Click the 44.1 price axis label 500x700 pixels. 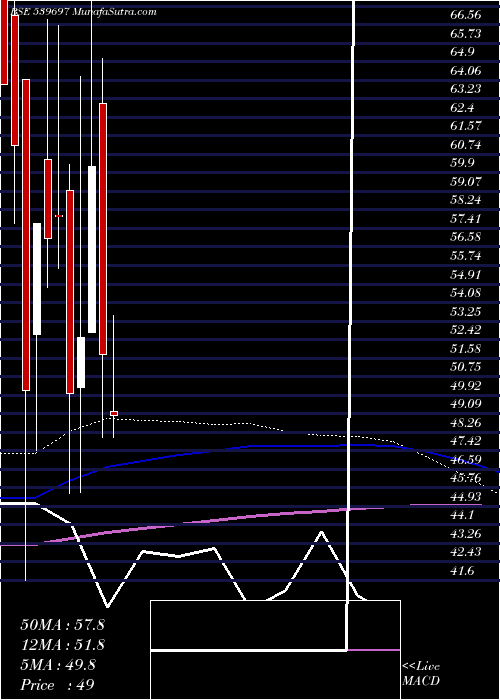pyautogui.click(x=462, y=516)
